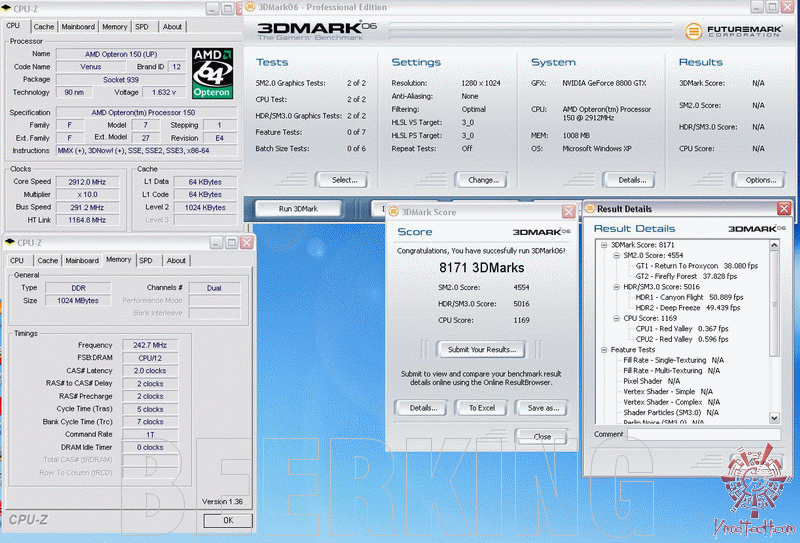Collapse the SM2.0 Score: 4554 node
Viewport: 800px width, 543px height.
615,255
